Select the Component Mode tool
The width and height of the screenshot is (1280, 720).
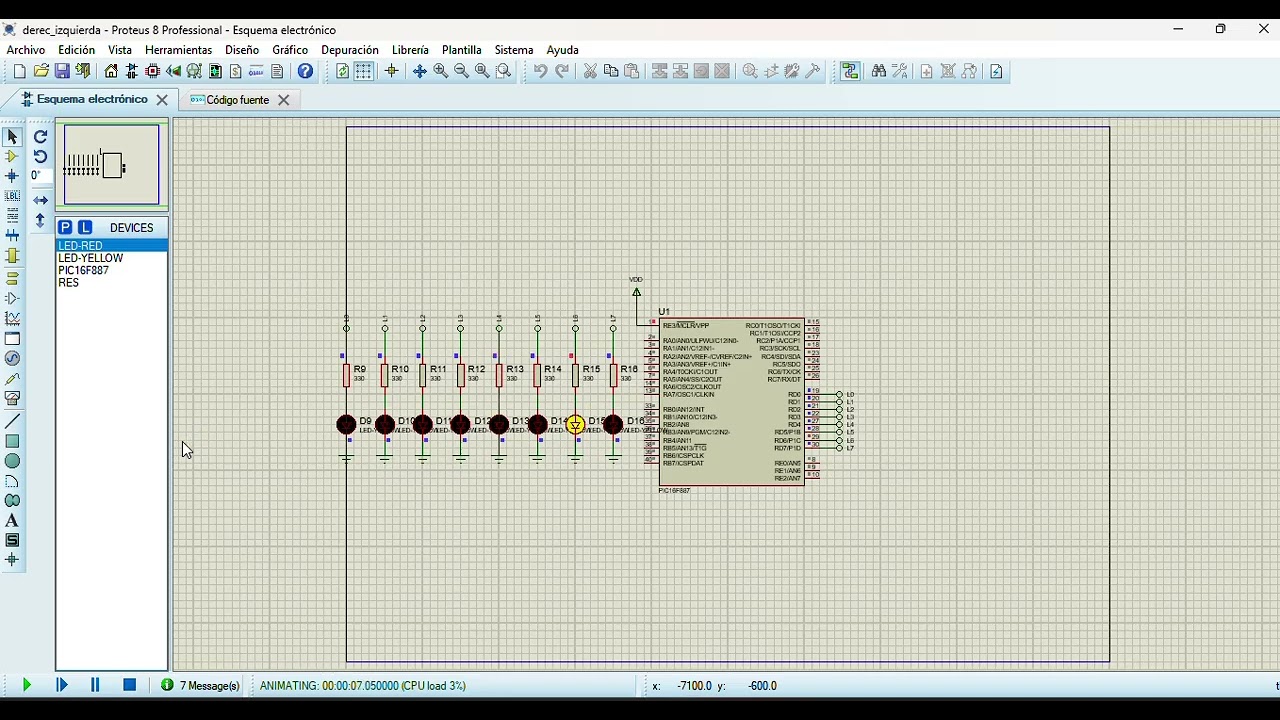pos(12,156)
